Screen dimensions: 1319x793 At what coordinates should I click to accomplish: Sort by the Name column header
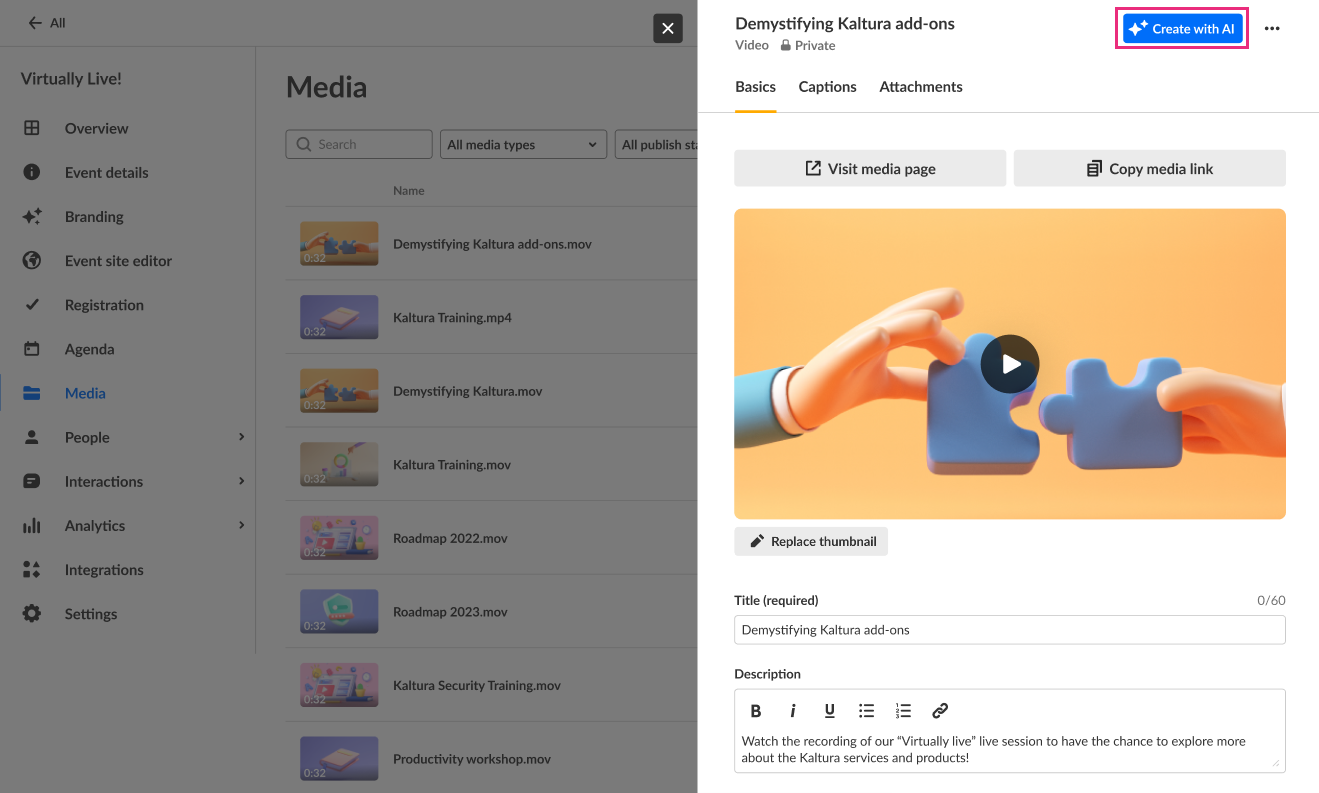pos(409,190)
